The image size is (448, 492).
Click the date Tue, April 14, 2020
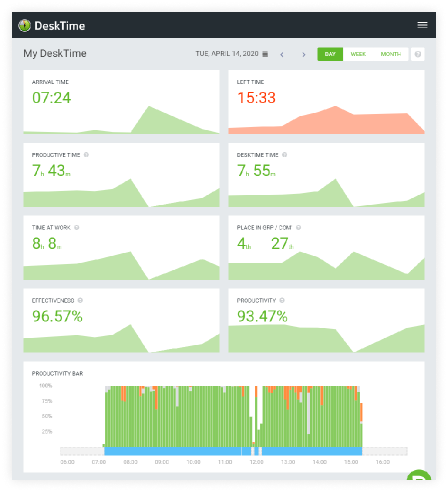(227, 54)
